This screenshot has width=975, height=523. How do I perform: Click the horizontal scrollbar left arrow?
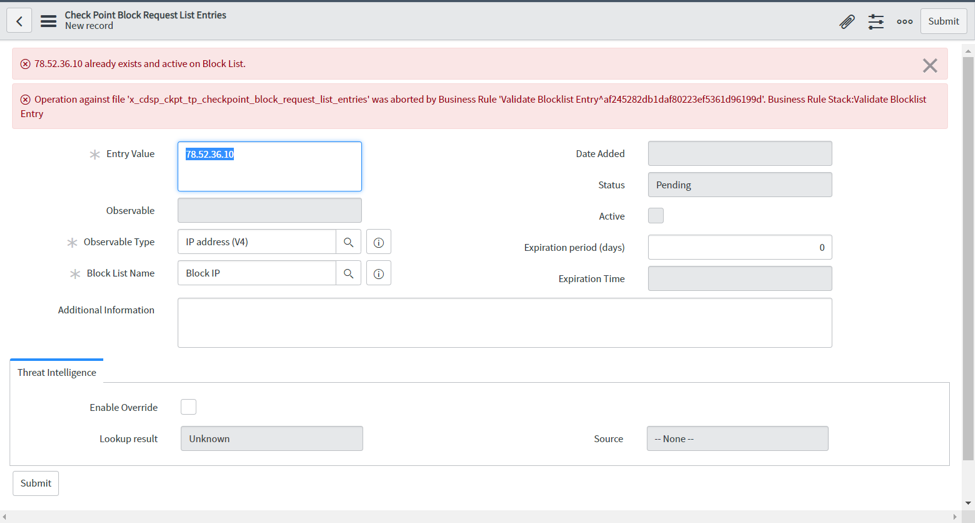click(x=5, y=517)
